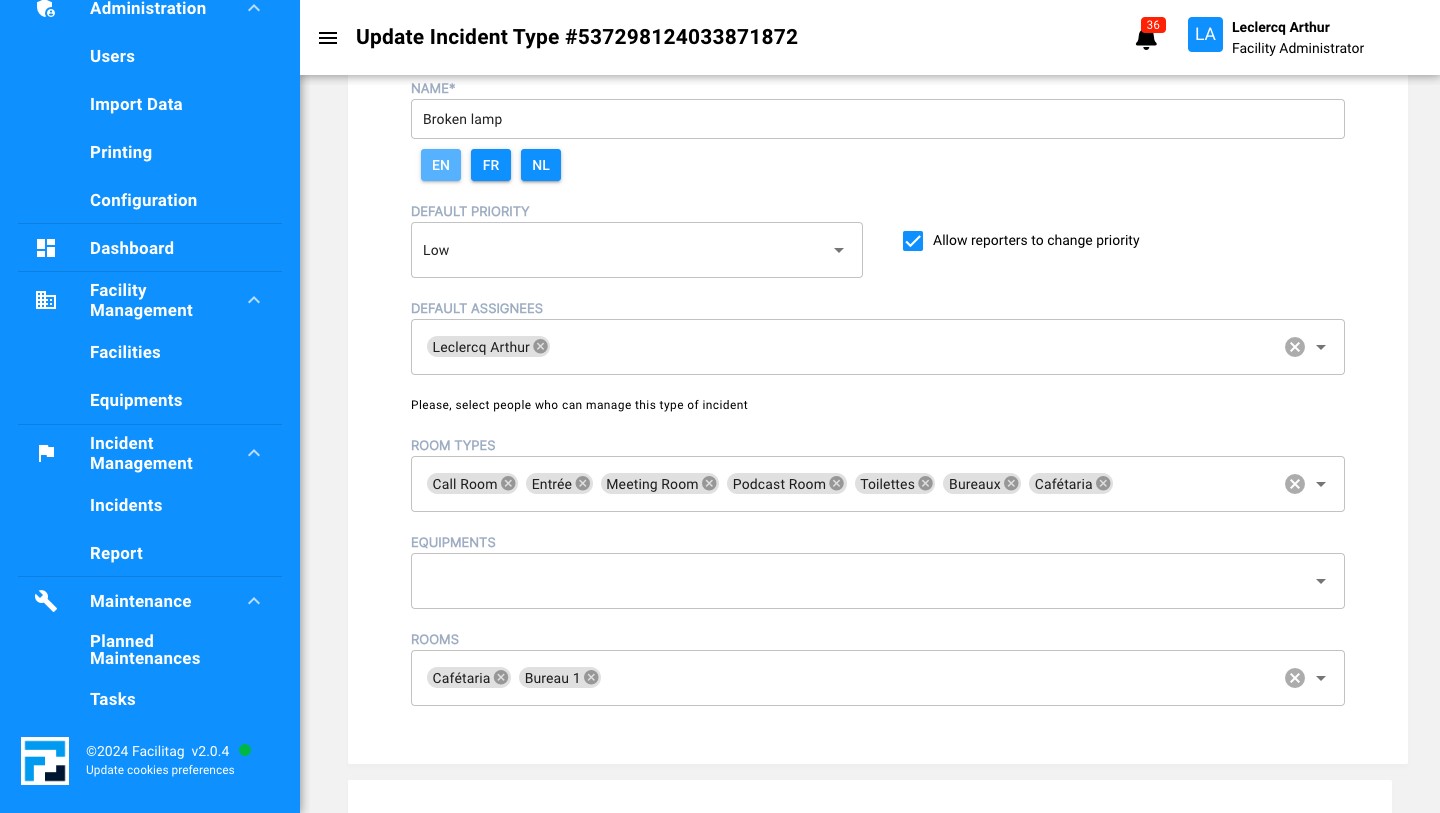Open Equipments in sidebar
The width and height of the screenshot is (1440, 813).
tap(136, 400)
